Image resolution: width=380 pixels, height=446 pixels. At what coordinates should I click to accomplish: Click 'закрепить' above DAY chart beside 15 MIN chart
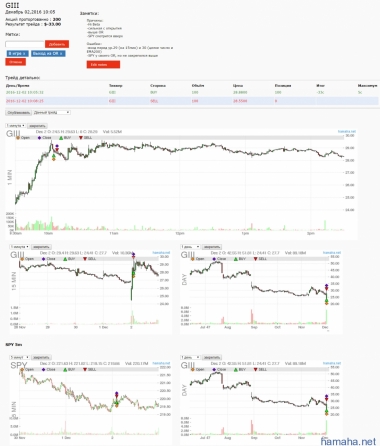click(x=212, y=247)
